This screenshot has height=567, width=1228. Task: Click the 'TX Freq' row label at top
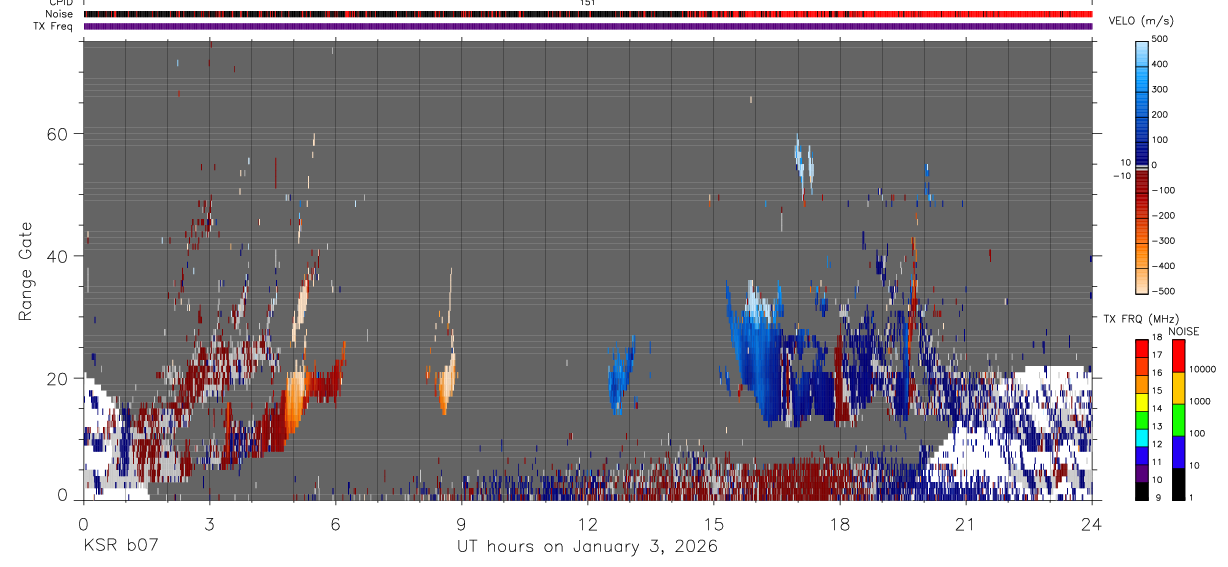[53, 26]
